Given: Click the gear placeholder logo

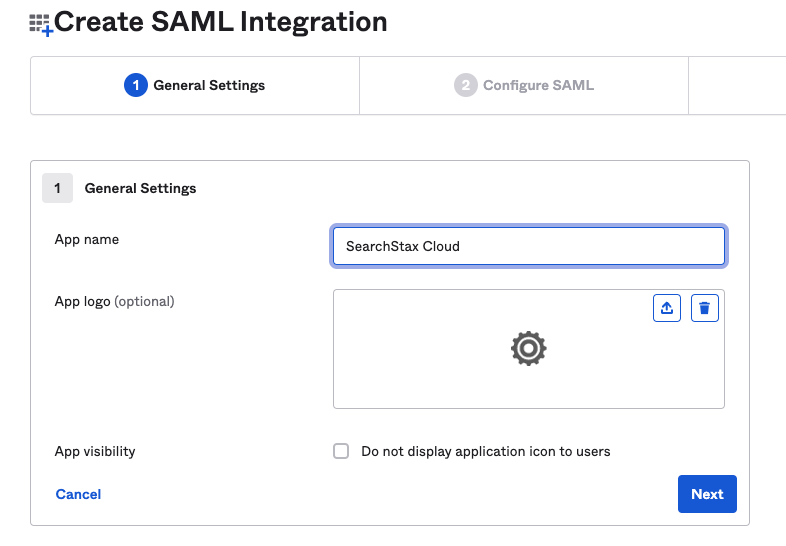Looking at the screenshot, I should (x=528, y=348).
